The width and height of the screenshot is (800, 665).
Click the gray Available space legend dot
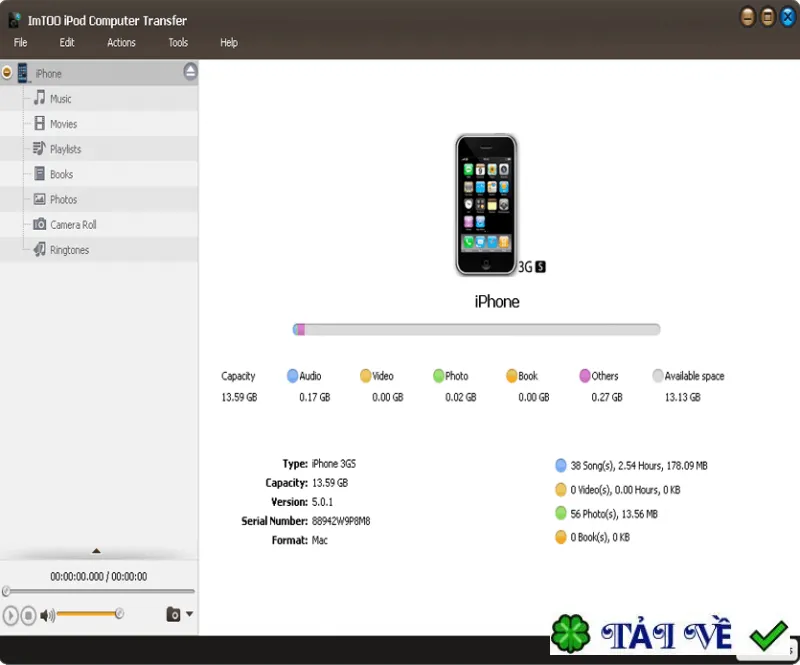pyautogui.click(x=658, y=376)
